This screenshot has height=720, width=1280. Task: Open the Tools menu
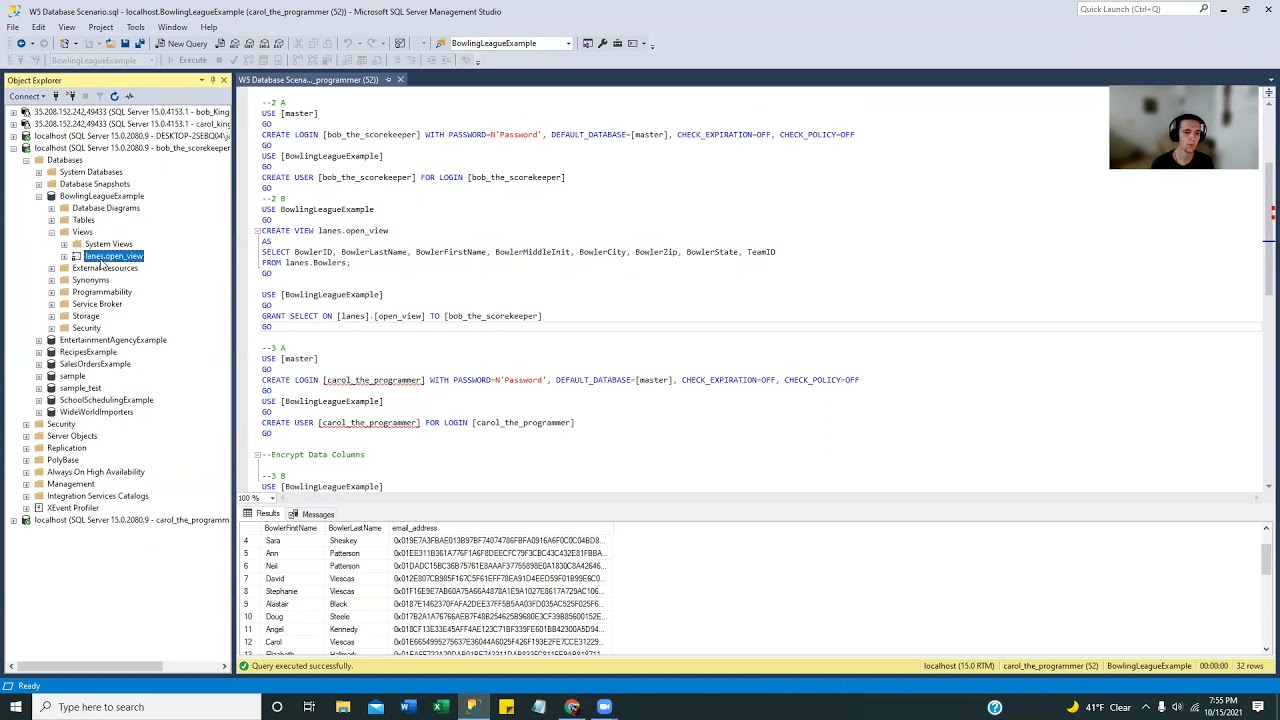click(135, 27)
